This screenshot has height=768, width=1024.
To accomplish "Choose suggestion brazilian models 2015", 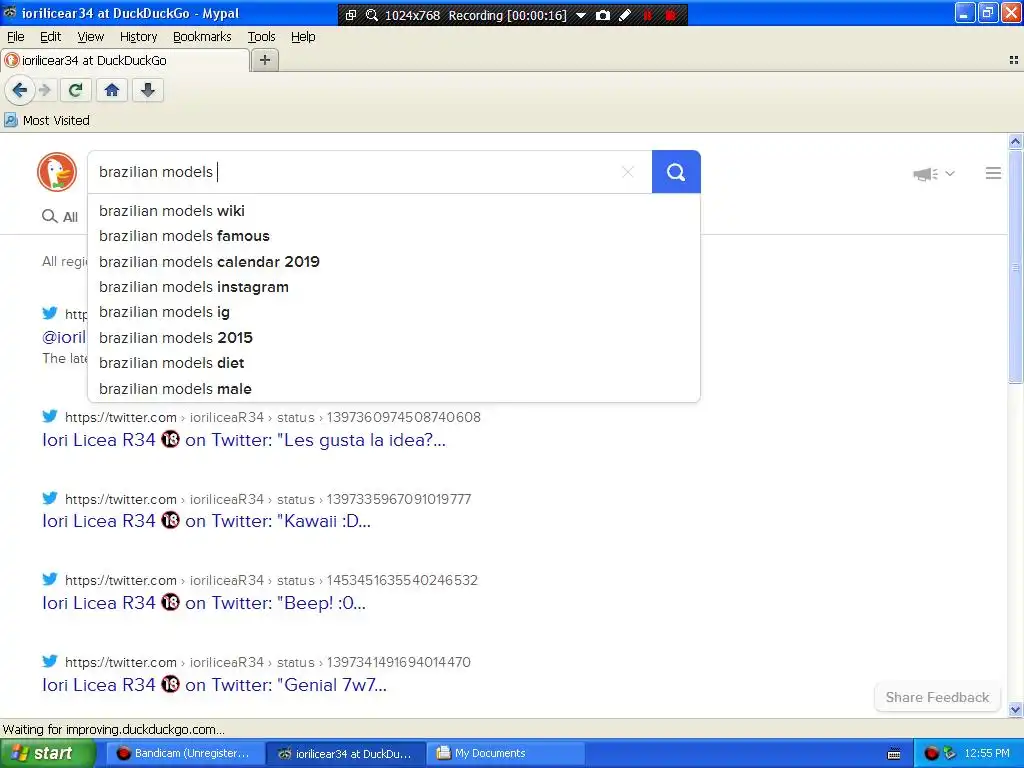I will [394, 338].
